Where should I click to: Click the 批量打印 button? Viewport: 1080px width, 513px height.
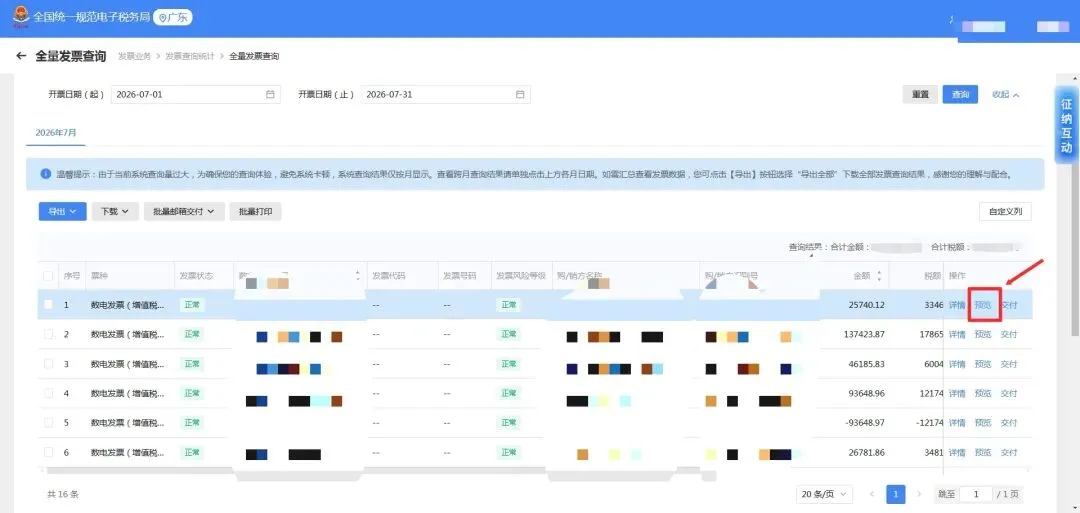tap(256, 211)
